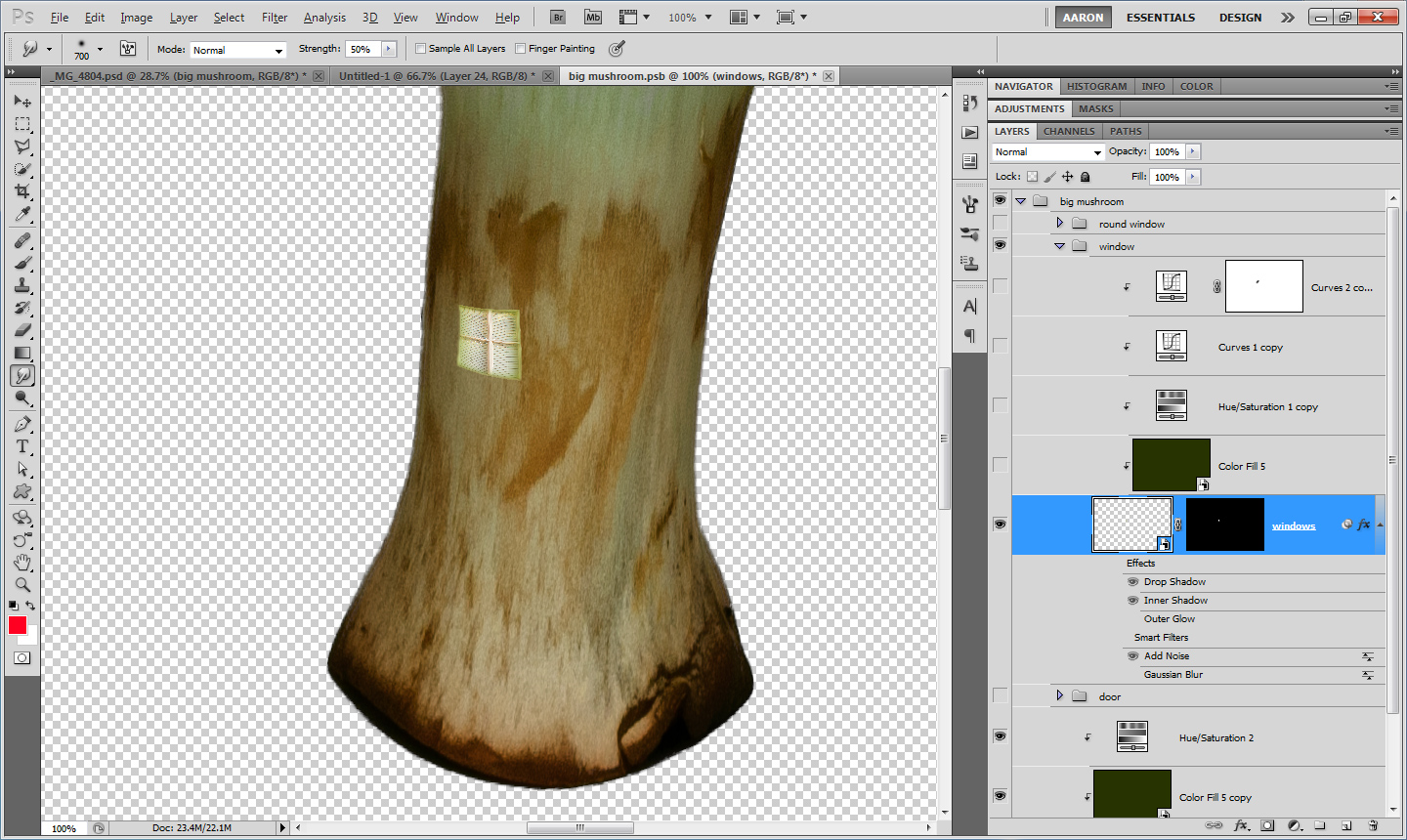The height and width of the screenshot is (840, 1407).
Task: Enable Sample All Layers checkbox
Action: click(x=421, y=49)
